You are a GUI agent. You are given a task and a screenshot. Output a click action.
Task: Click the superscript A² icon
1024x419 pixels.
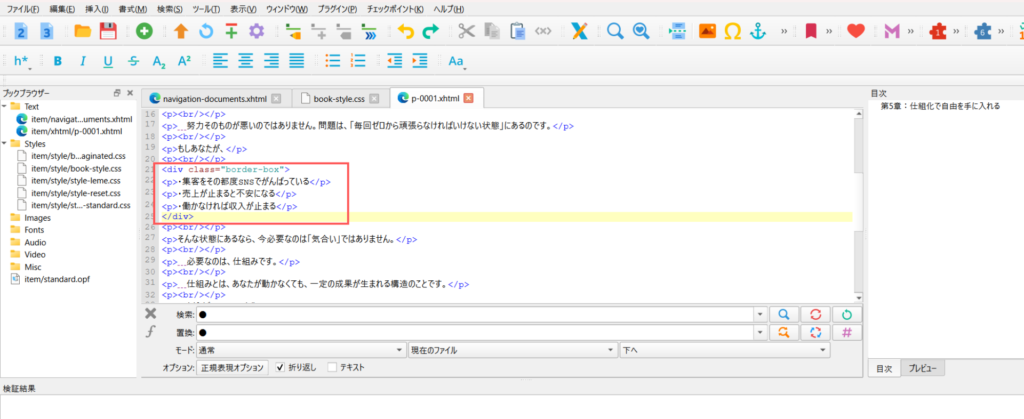pos(184,61)
